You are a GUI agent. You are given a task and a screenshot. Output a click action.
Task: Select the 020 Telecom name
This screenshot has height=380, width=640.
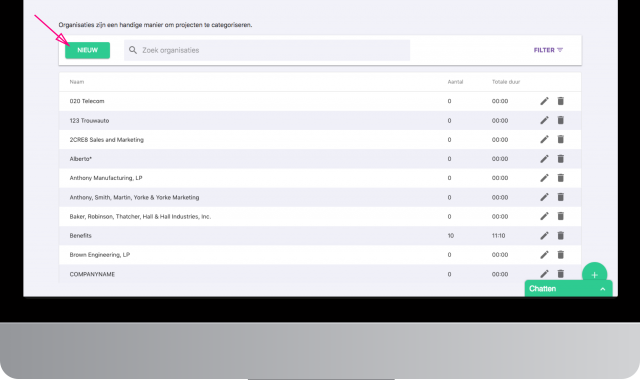point(87,101)
